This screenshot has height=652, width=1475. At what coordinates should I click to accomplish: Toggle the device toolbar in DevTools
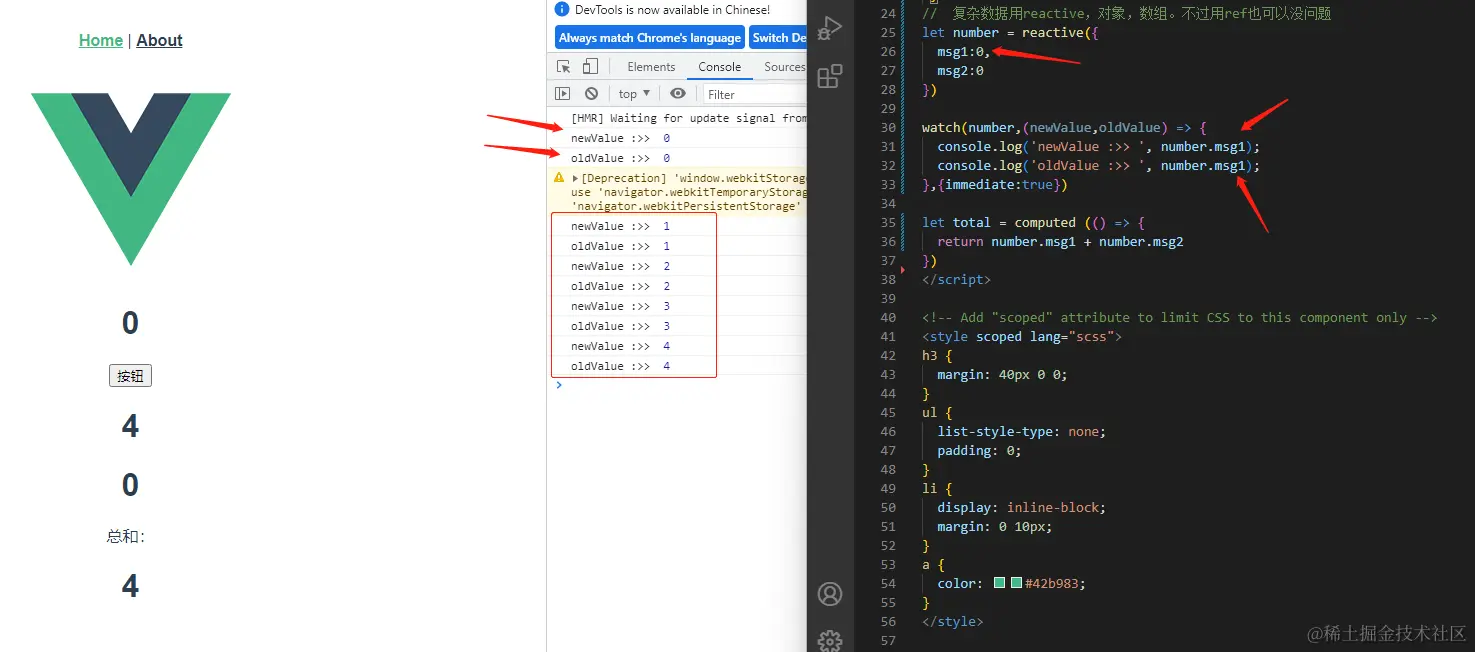tap(590, 67)
